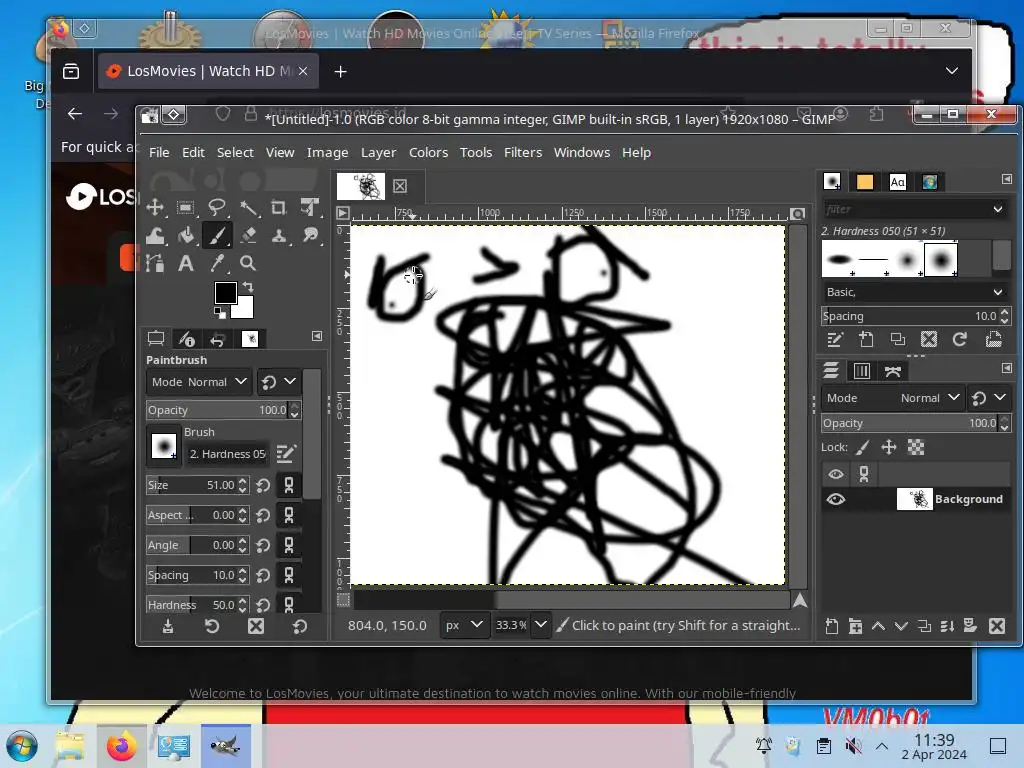Close the LosMovies Firefox tab

click(x=303, y=71)
